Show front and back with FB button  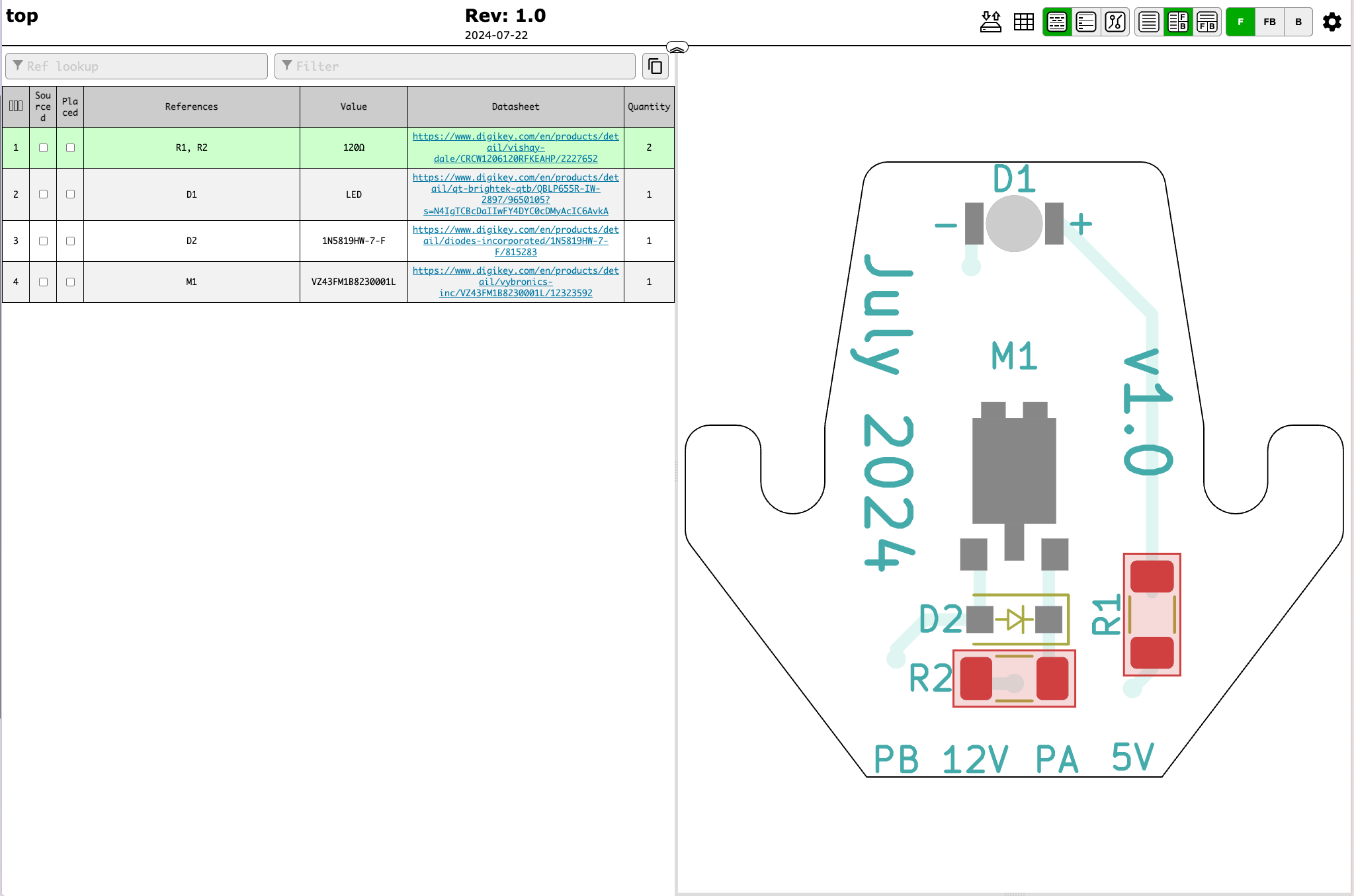1269,22
